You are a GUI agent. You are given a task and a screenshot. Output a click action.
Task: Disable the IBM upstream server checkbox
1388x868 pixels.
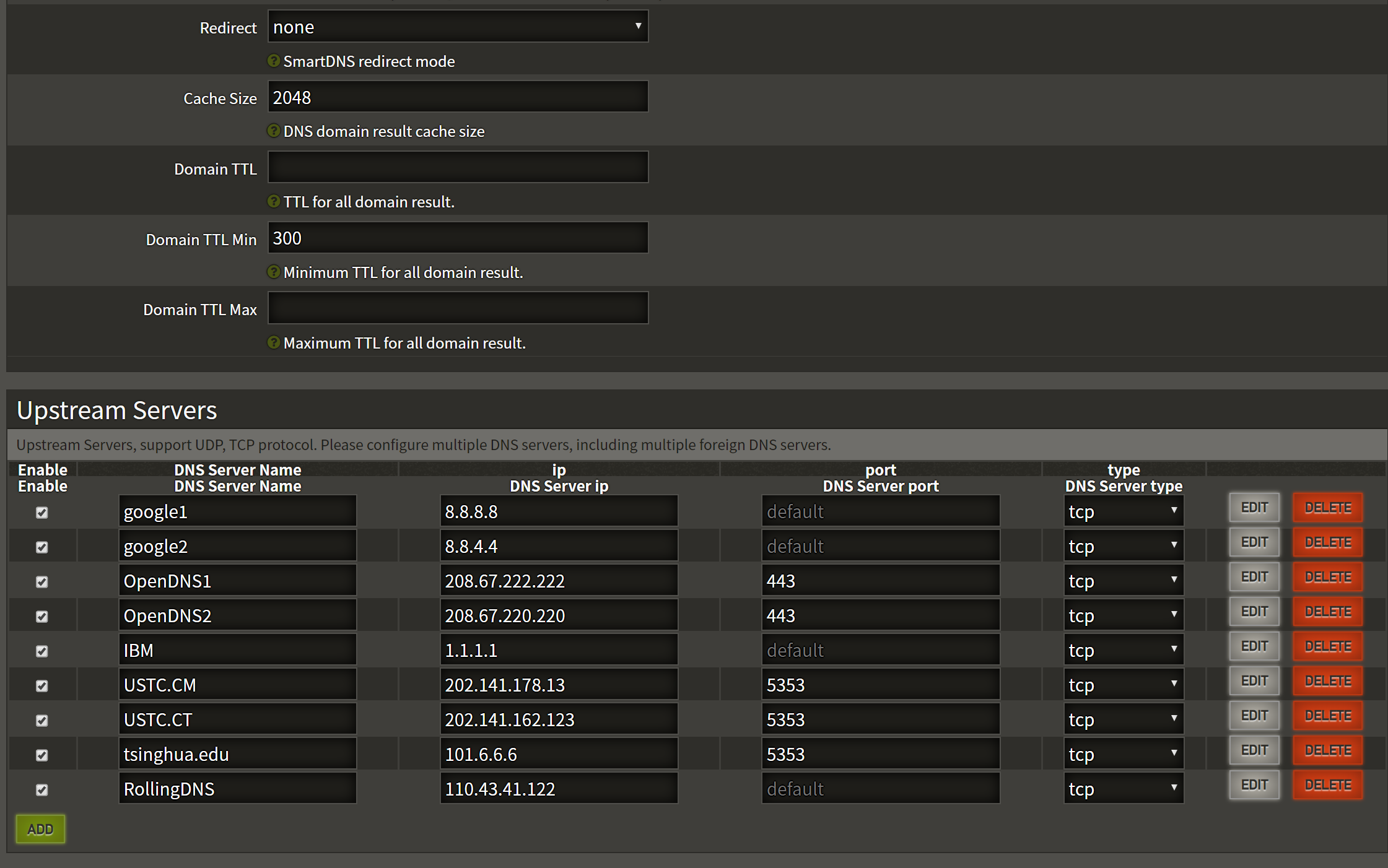tap(41, 651)
